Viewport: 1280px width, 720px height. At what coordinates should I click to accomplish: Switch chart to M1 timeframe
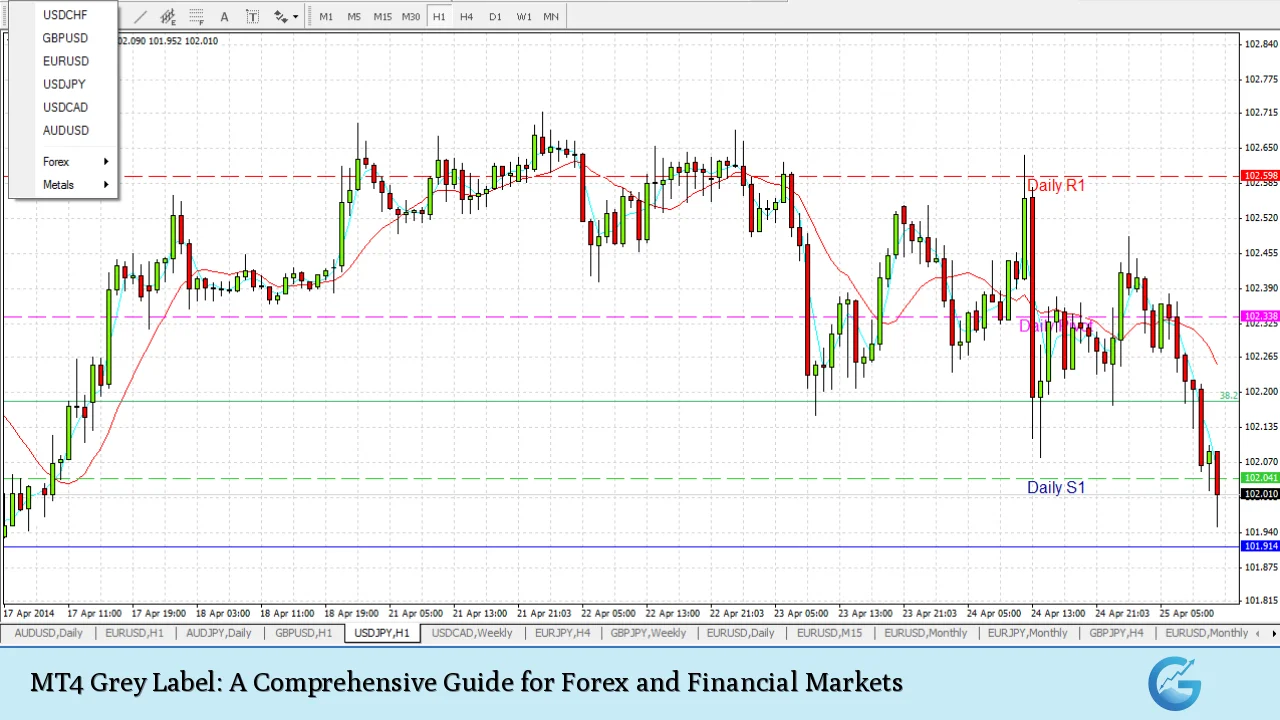[326, 16]
